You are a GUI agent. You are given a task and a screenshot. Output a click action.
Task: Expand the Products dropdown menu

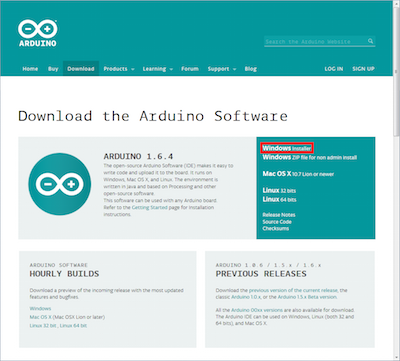pyautogui.click(x=119, y=69)
